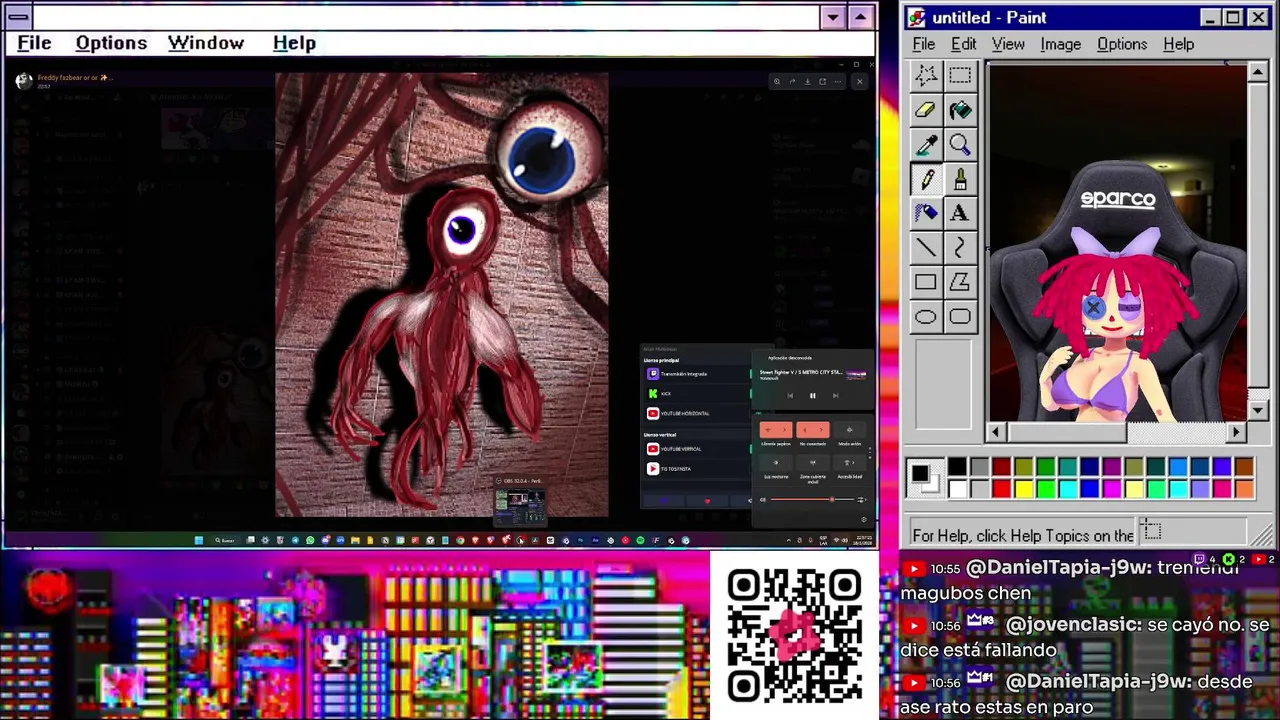The height and width of the screenshot is (720, 1280).
Task: Choose the Line tool in Paint
Action: point(926,247)
